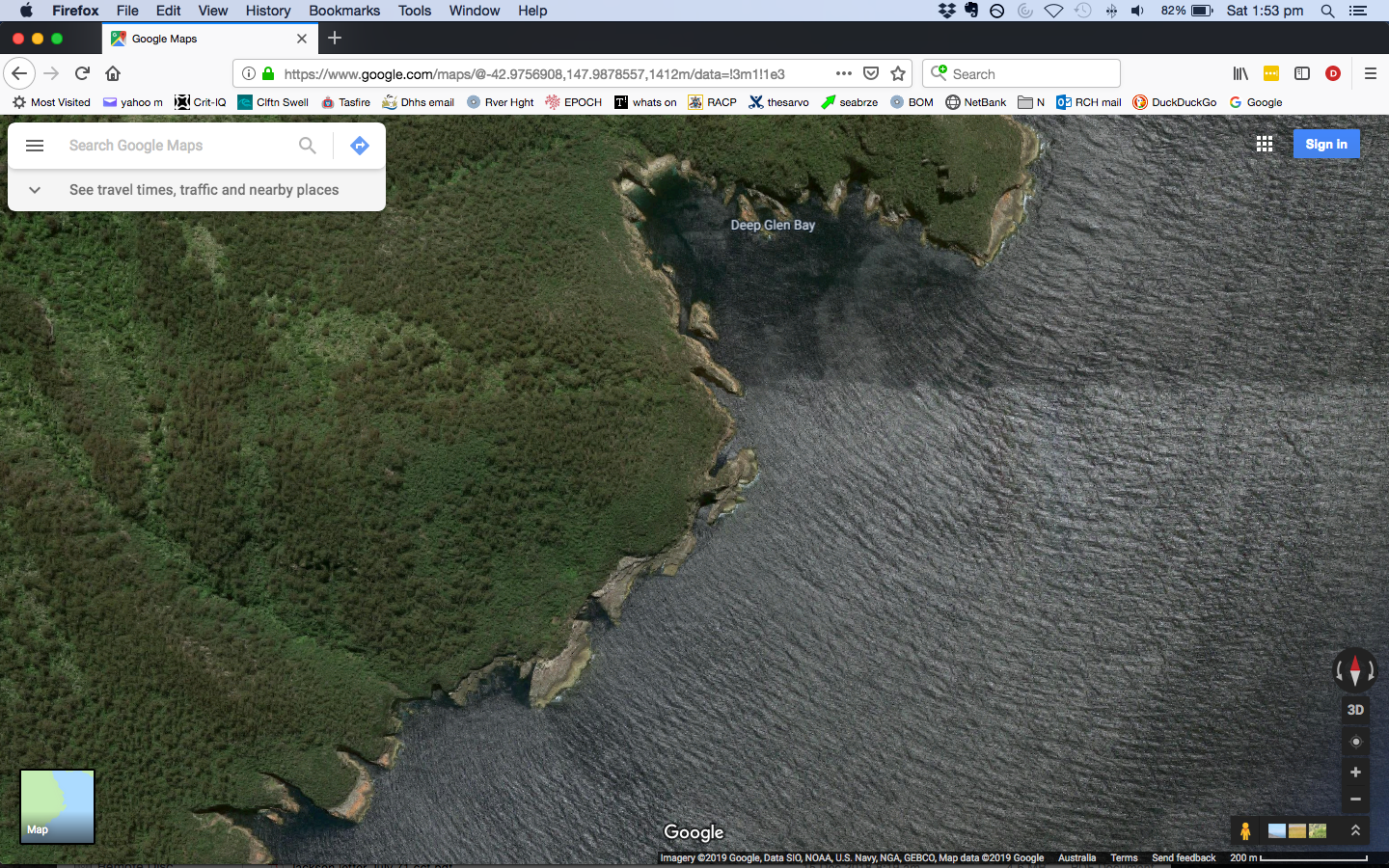This screenshot has width=1389, height=868.
Task: Open the History menu
Action: coord(267,11)
